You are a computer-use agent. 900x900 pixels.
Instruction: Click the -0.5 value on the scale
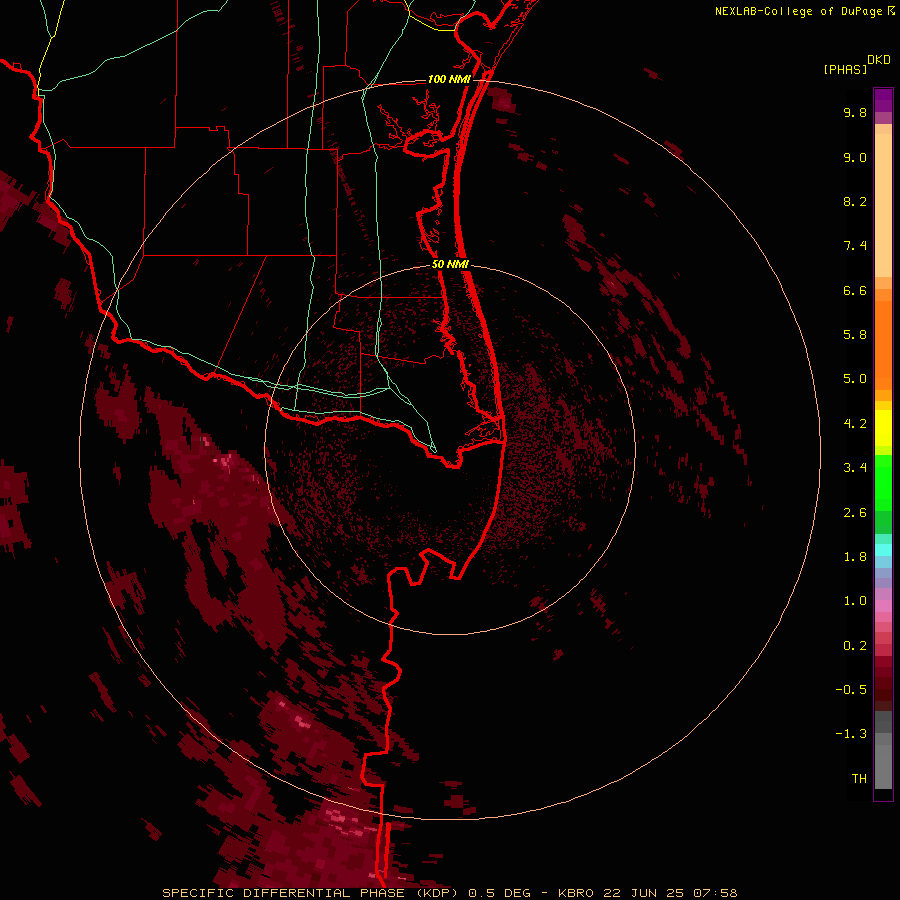pos(851,690)
